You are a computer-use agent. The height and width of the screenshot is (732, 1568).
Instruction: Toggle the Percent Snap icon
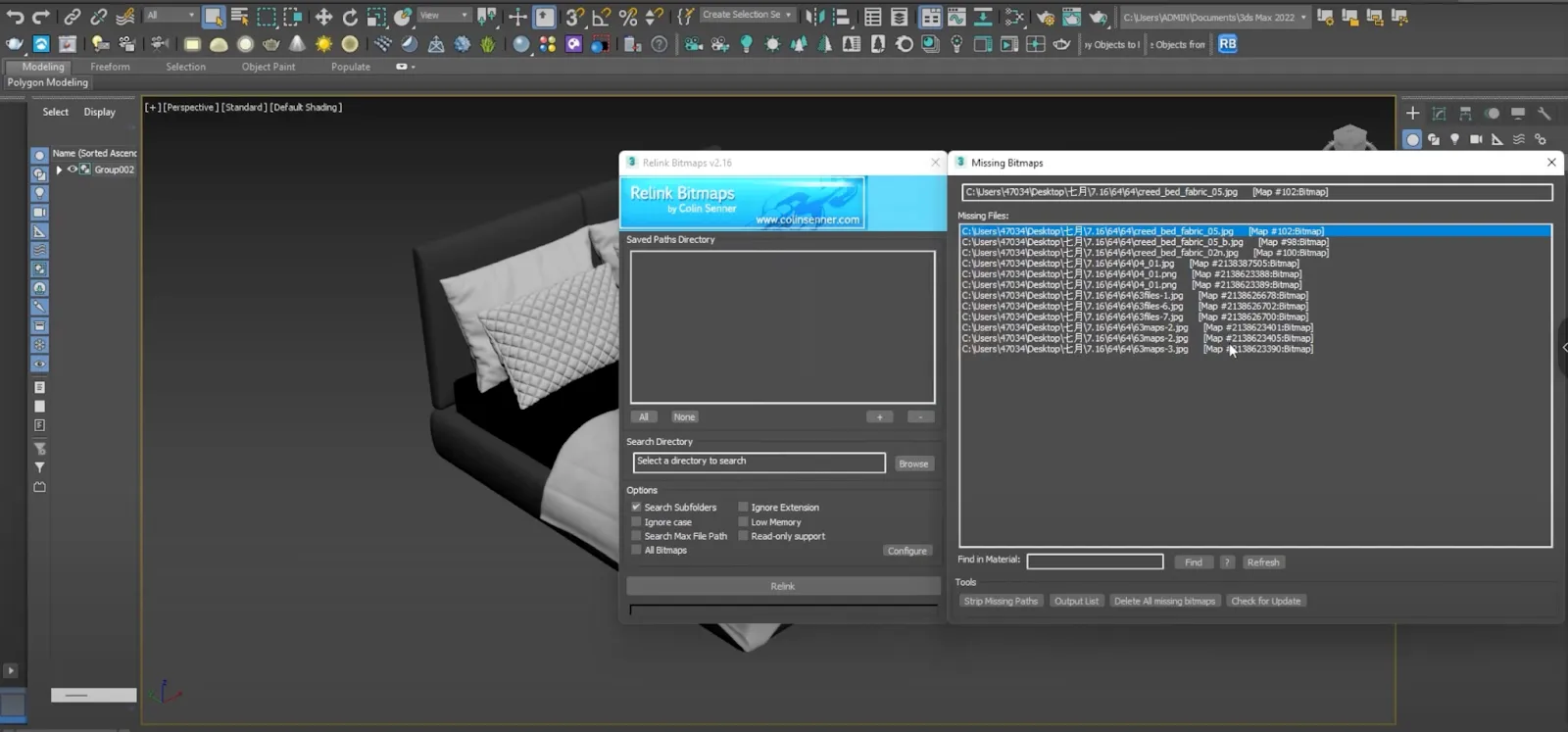pyautogui.click(x=627, y=17)
